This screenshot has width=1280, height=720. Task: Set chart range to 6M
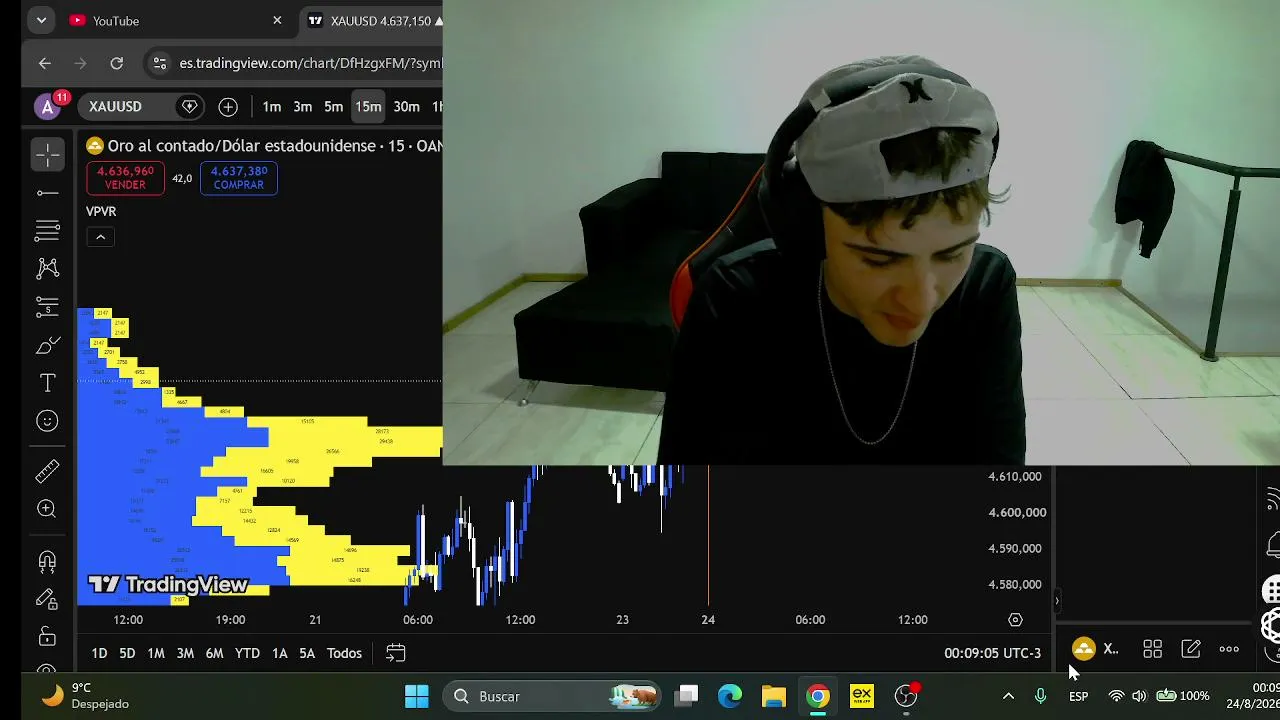[x=214, y=653]
